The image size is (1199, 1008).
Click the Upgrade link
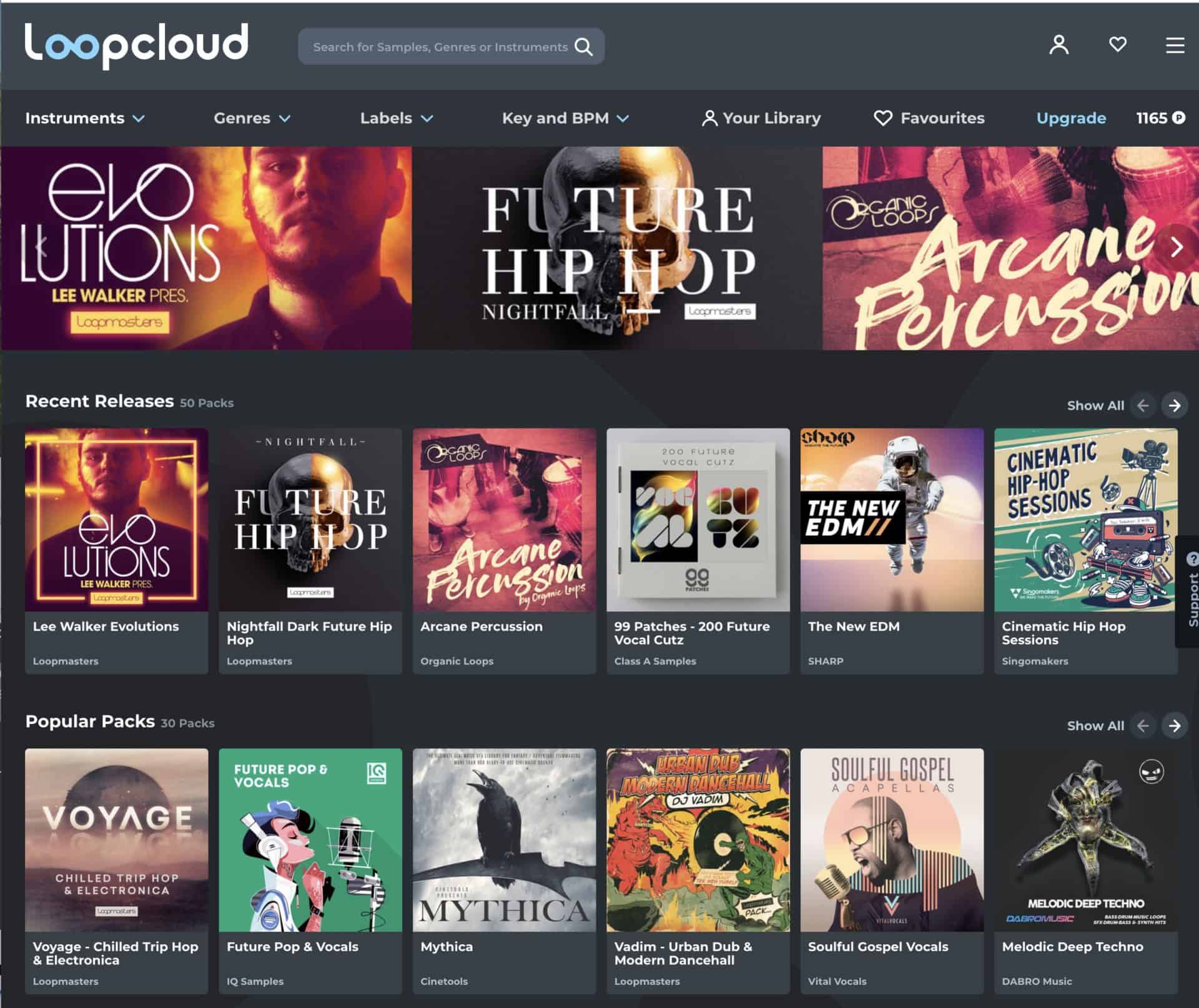[1071, 118]
